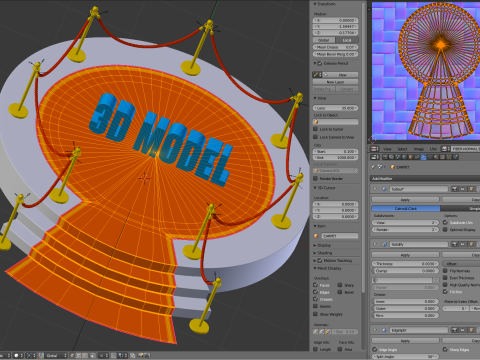Click the OpenGL render image icon
Screen dimensions: 480x360
141,356
